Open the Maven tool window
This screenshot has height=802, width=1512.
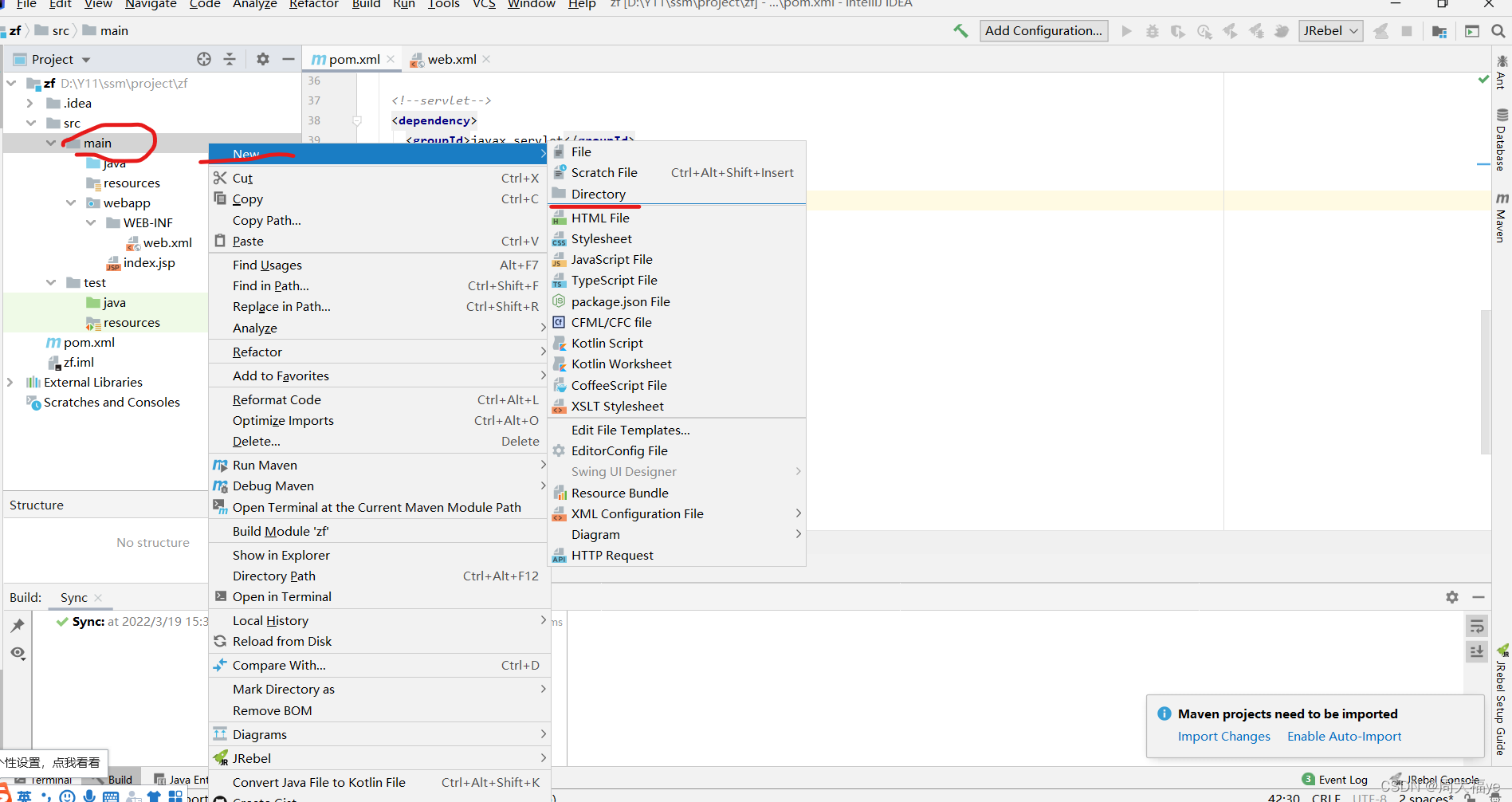pyautogui.click(x=1502, y=217)
